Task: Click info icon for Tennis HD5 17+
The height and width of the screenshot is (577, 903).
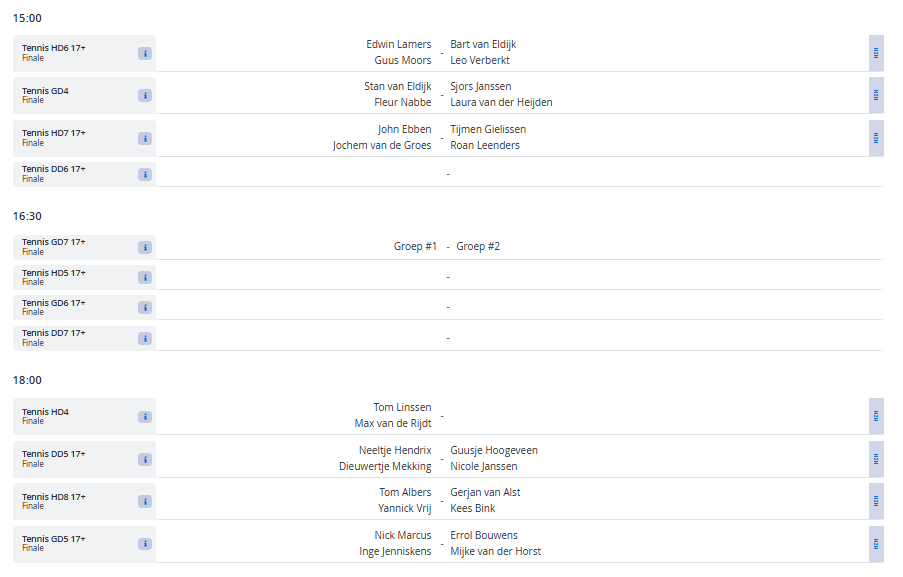Action: 145,277
